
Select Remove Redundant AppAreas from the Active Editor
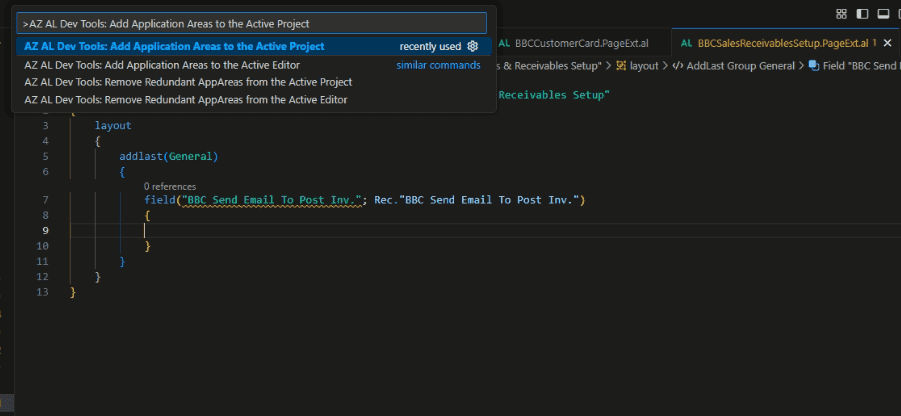[253, 100]
